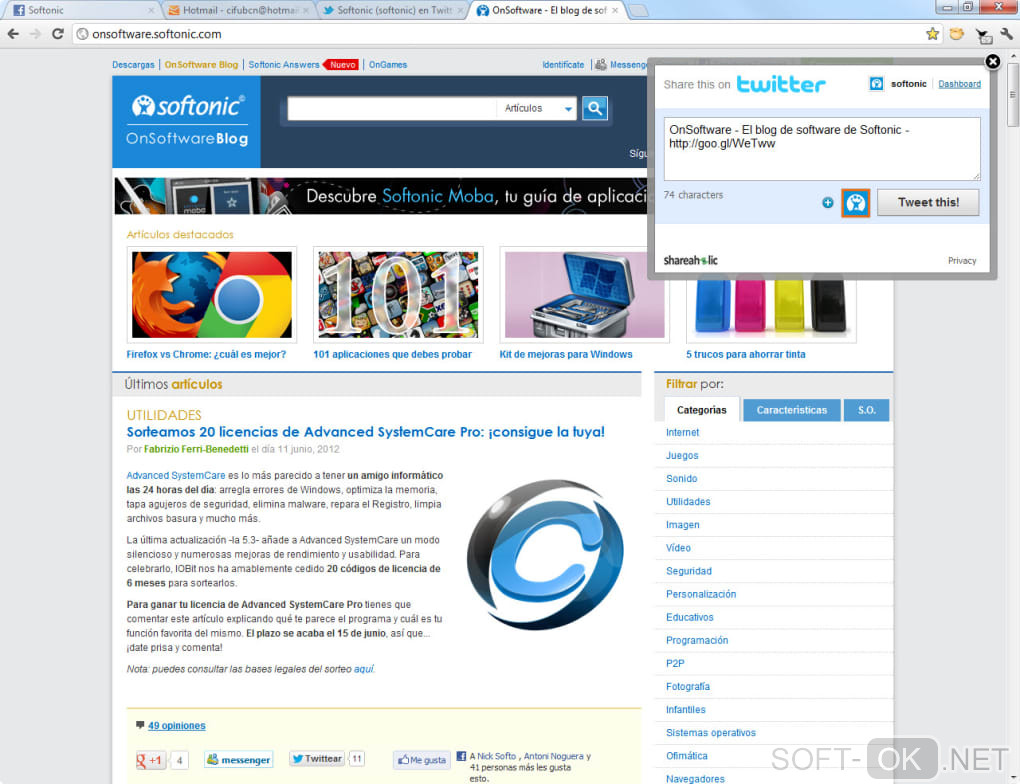The width and height of the screenshot is (1020, 784).
Task: Select the S.O. filter tab
Action: (866, 410)
